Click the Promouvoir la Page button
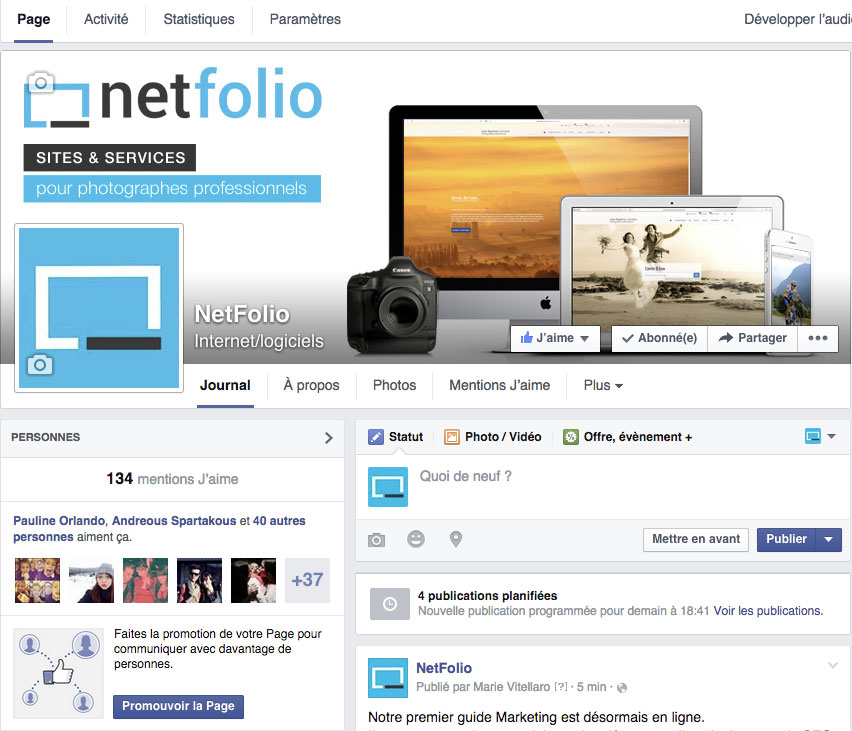 pyautogui.click(x=178, y=707)
